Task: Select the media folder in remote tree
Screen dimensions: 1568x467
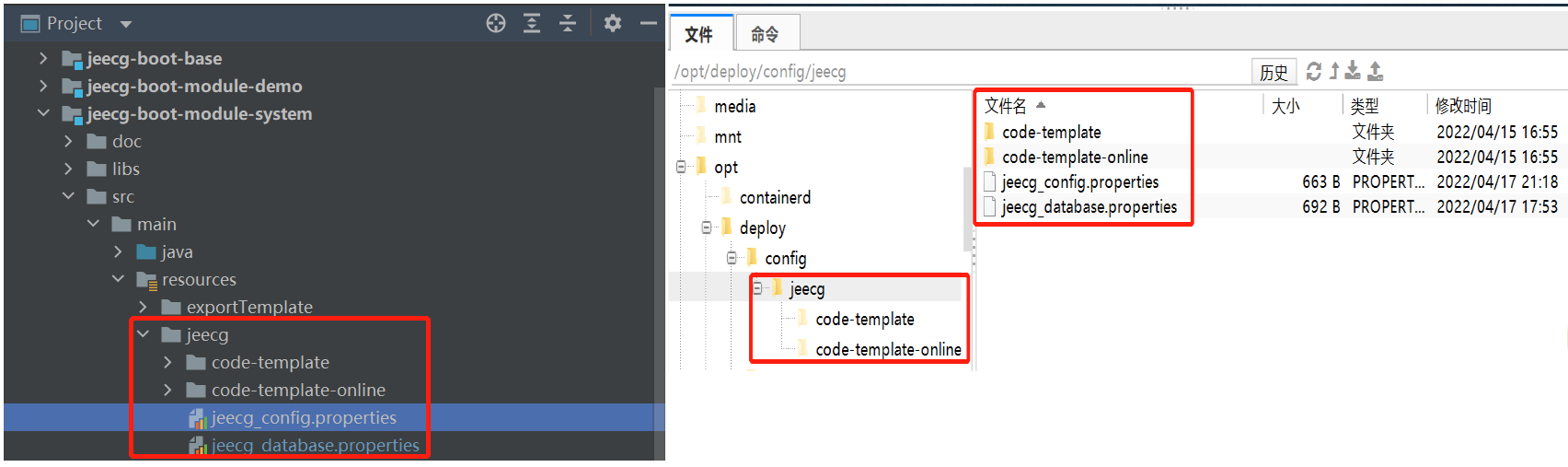Action: point(734,106)
